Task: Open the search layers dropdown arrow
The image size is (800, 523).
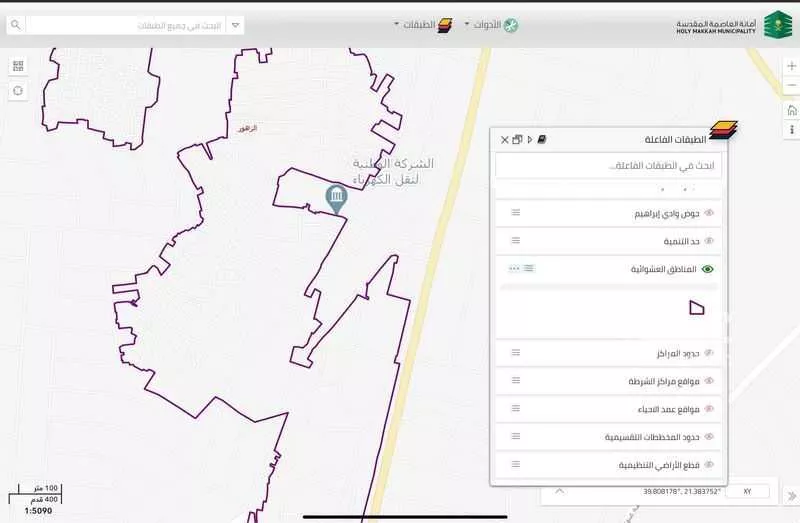Action: coord(235,24)
